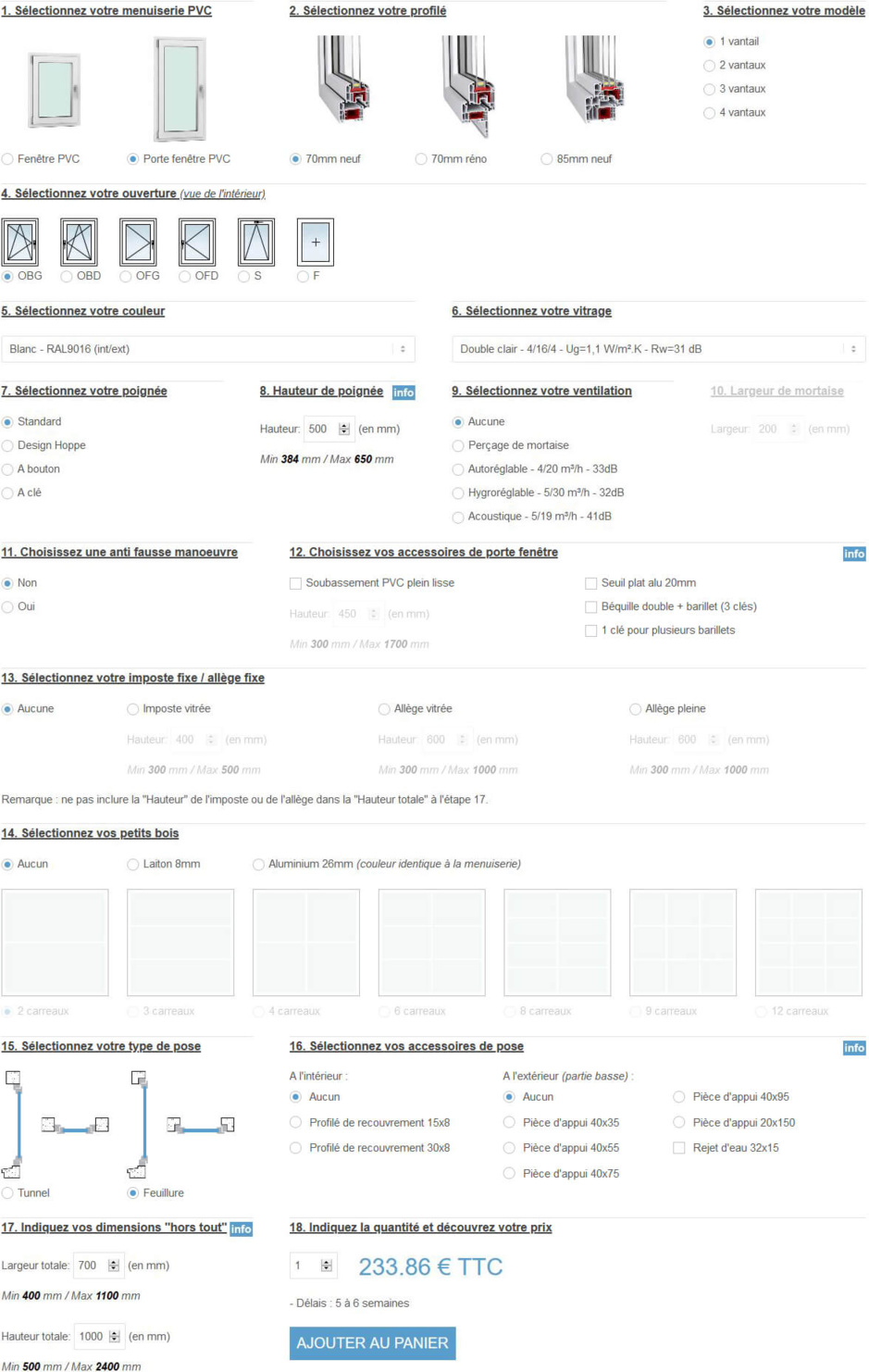Image resolution: width=869 pixels, height=1372 pixels.
Task: Open the couleur dropdown showing Blanc RAL9016
Action: point(206,348)
